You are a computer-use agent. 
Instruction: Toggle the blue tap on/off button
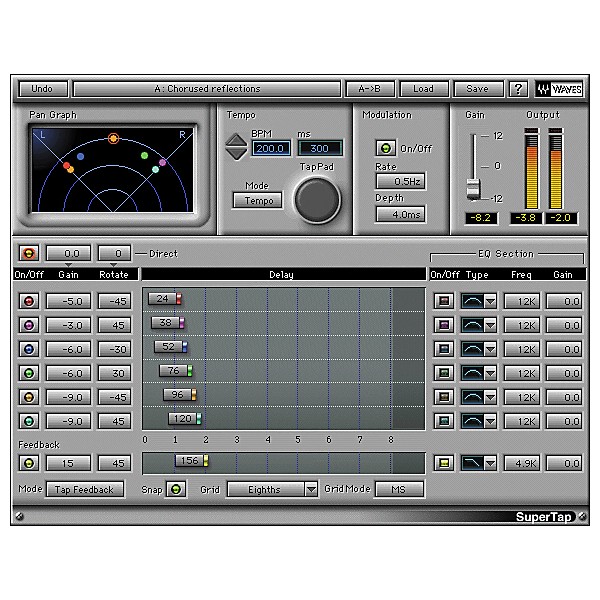pyautogui.click(x=29, y=349)
